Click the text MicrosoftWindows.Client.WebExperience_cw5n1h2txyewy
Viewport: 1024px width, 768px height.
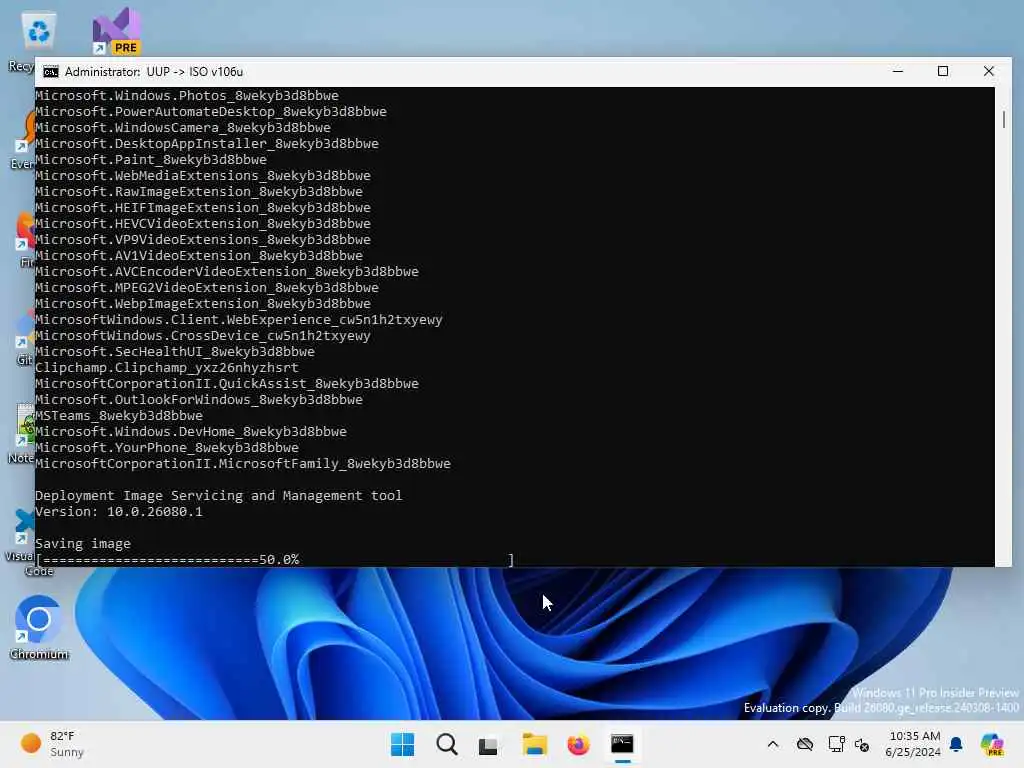(239, 320)
